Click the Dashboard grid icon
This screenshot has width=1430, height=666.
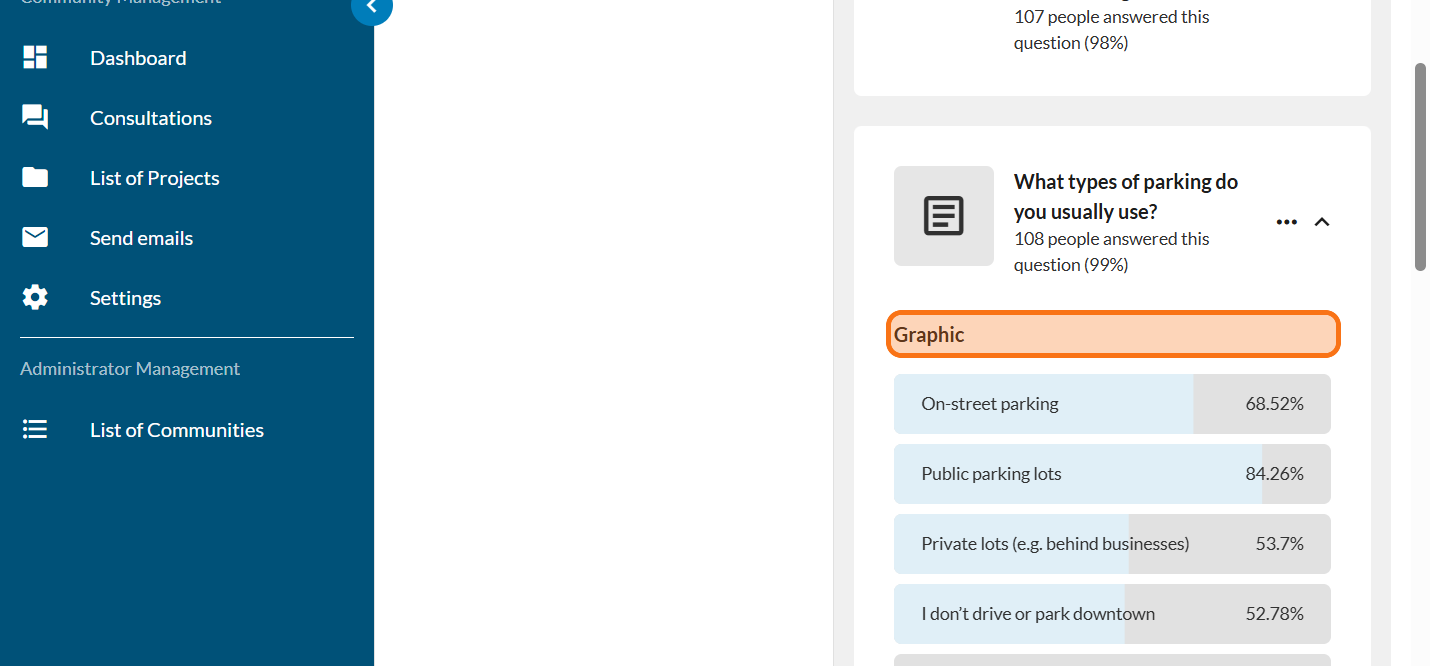(35, 58)
